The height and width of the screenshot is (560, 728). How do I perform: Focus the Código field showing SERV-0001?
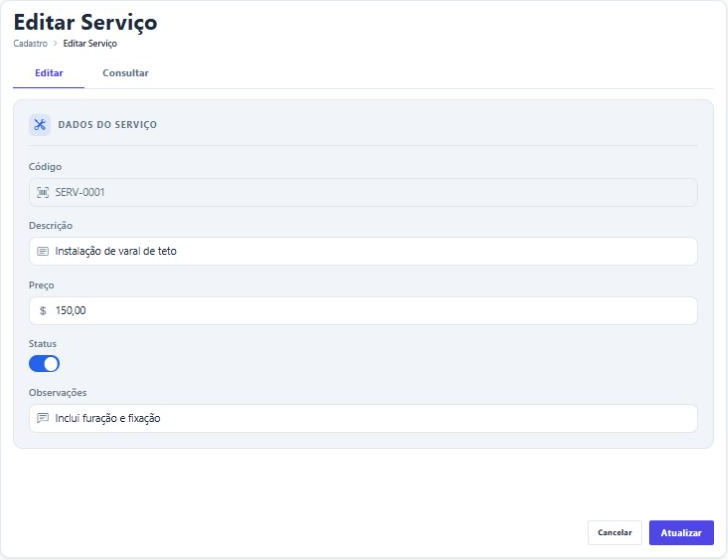coord(363,192)
